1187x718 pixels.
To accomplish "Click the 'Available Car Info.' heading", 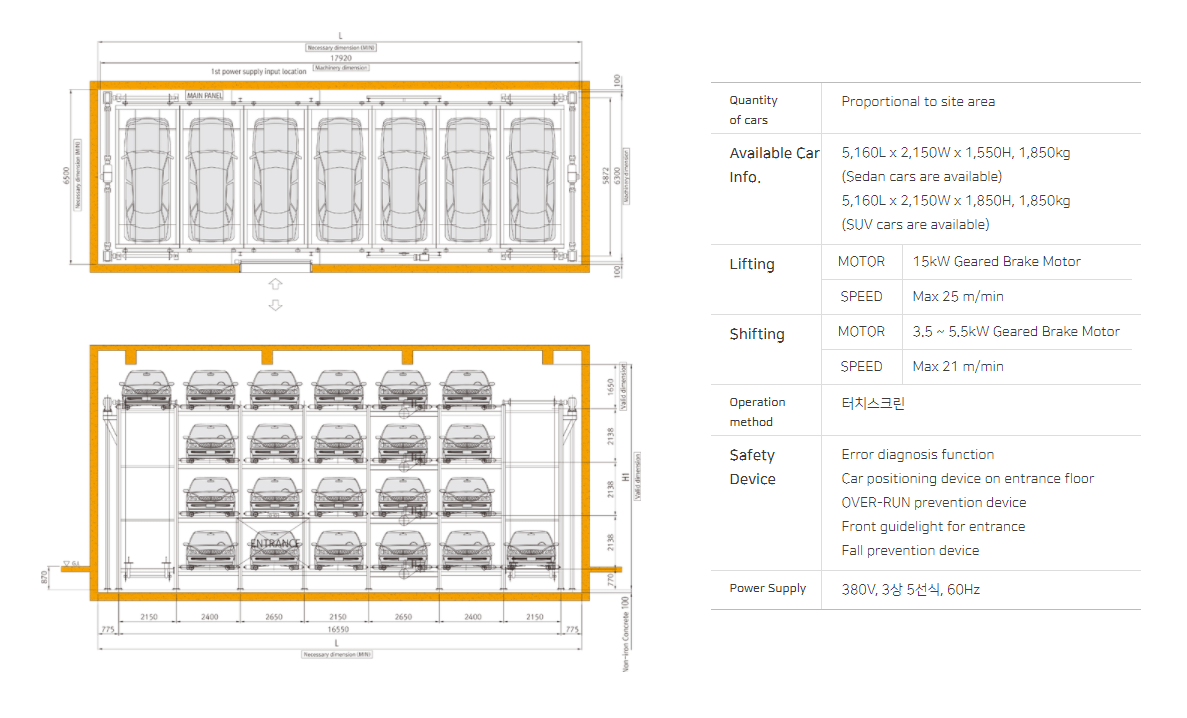I will [x=774, y=165].
